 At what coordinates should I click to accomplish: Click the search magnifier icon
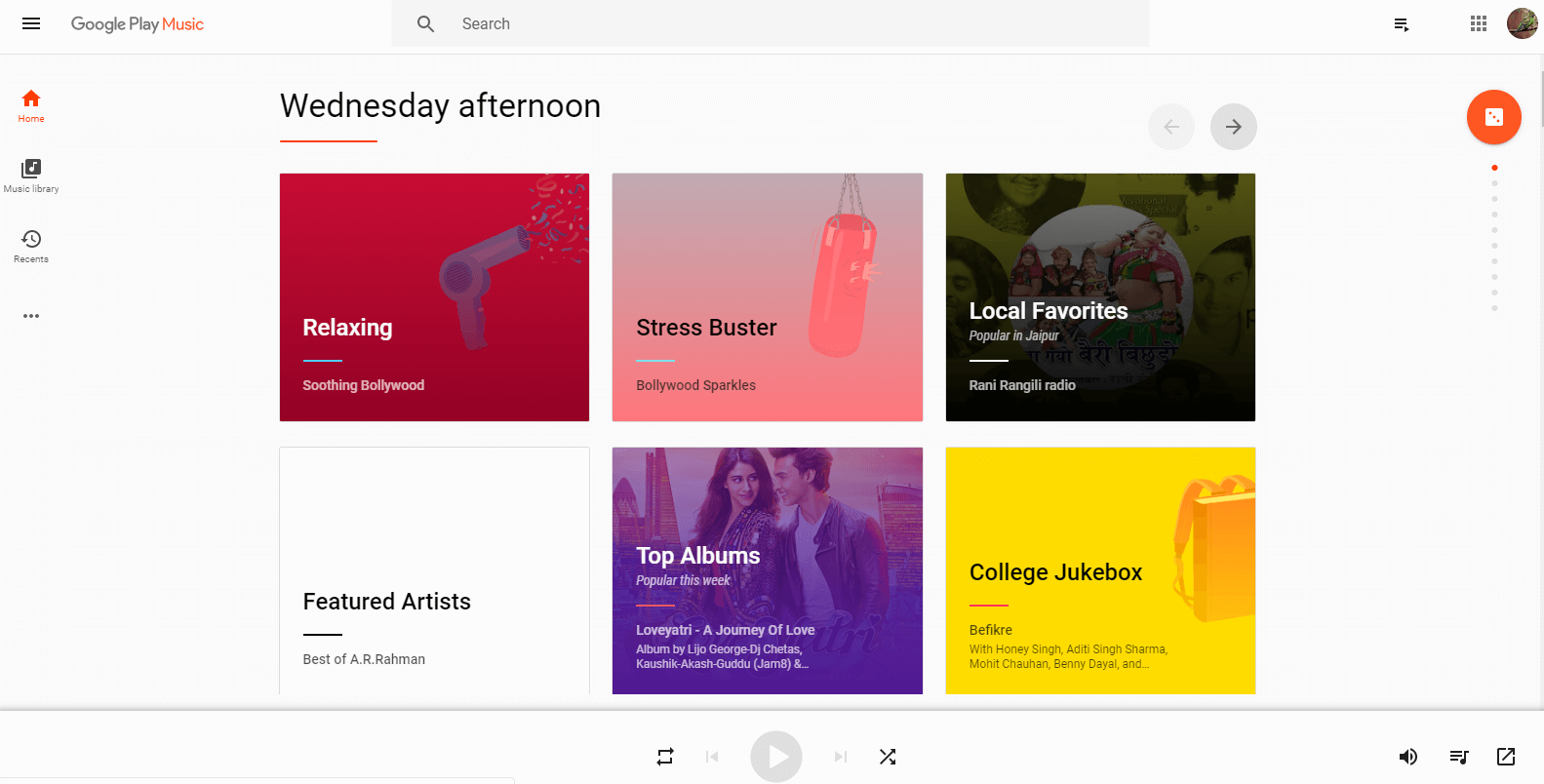425,23
